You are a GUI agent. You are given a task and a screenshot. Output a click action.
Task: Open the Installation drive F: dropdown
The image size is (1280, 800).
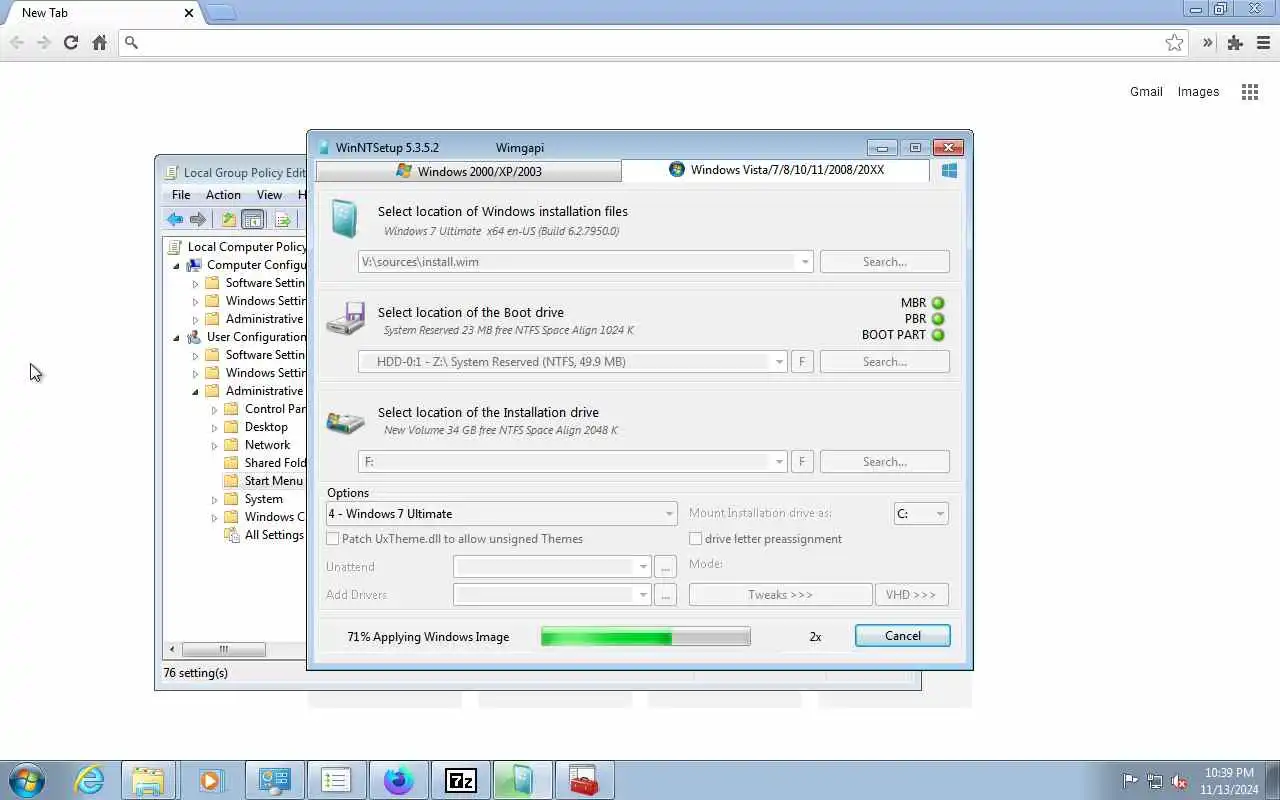[x=779, y=462]
